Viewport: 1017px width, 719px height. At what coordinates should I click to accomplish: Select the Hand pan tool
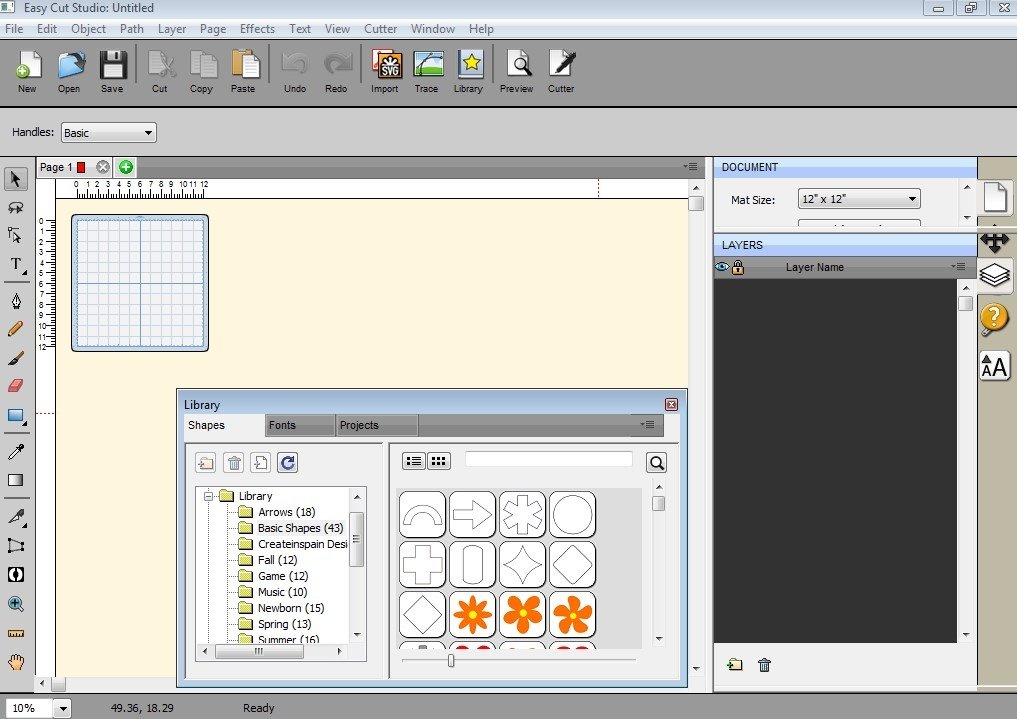[x=16, y=662]
